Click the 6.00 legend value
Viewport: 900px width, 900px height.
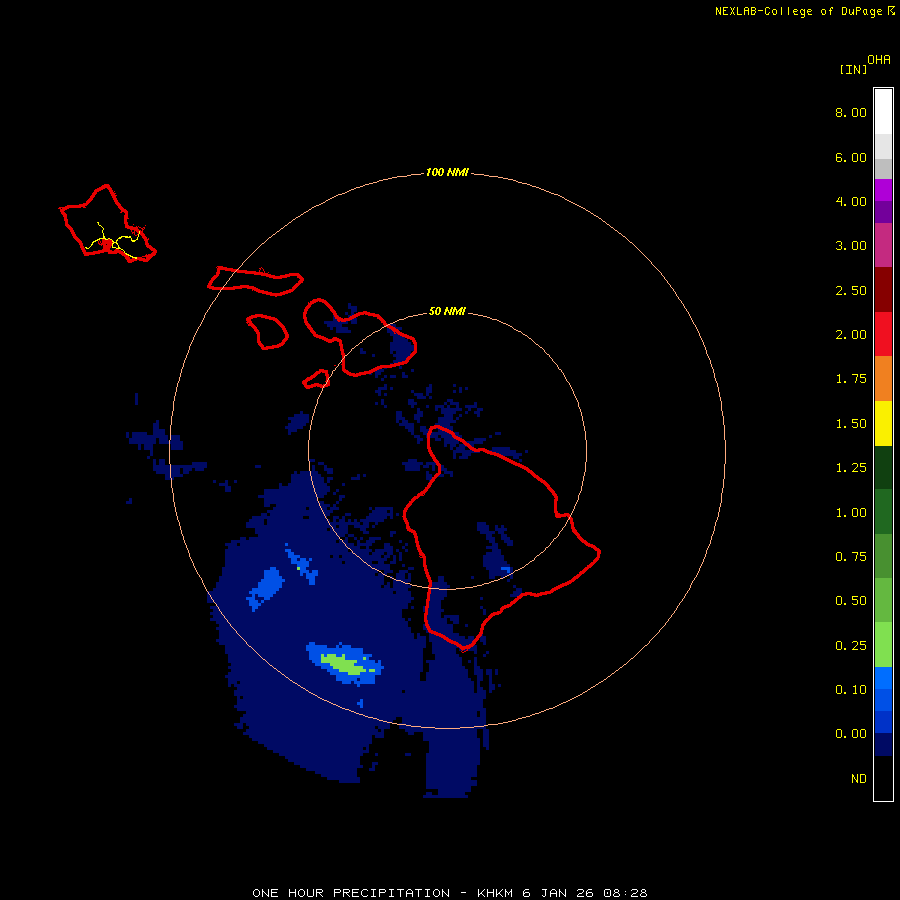coord(851,157)
